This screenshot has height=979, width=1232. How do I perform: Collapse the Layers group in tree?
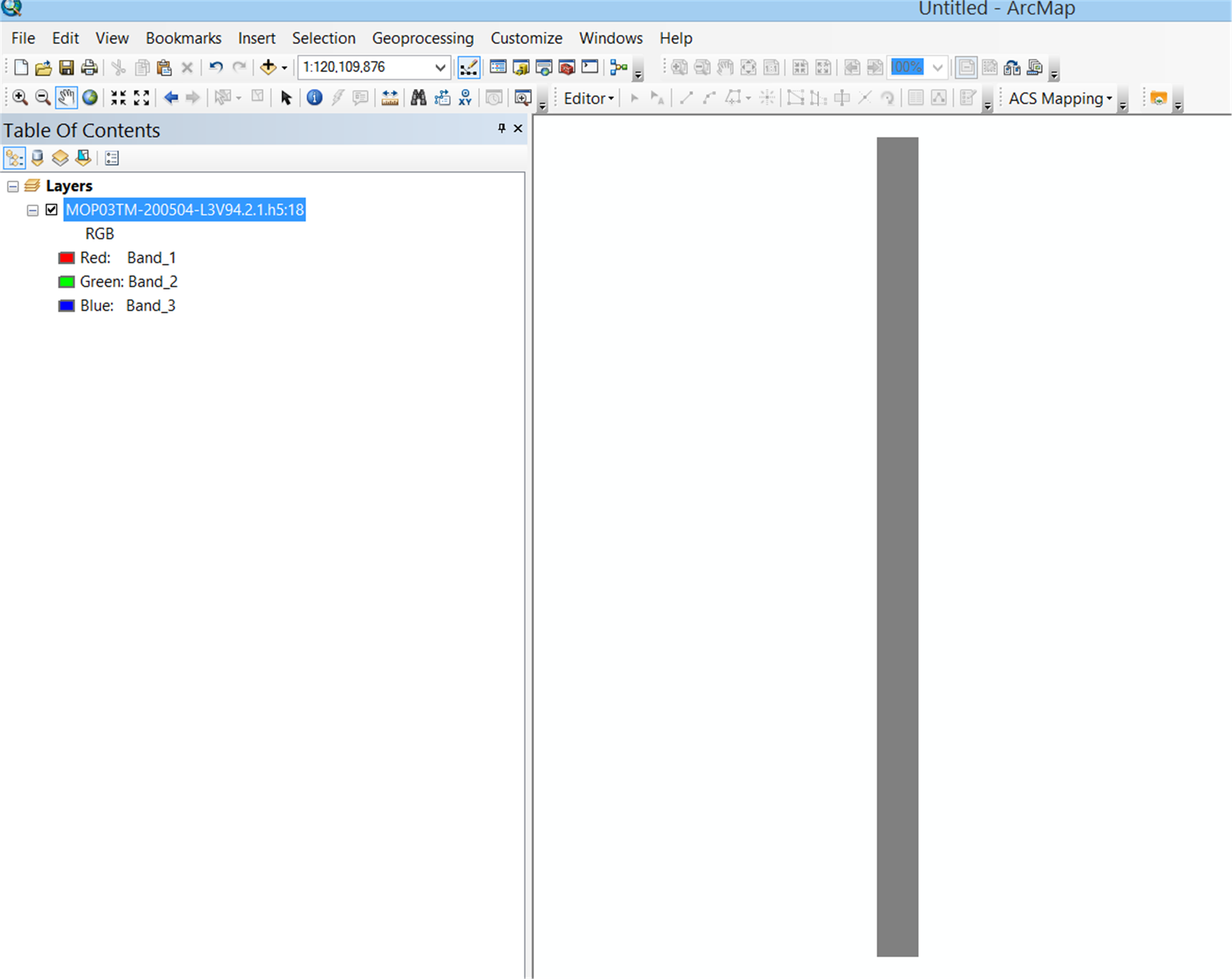(13, 186)
